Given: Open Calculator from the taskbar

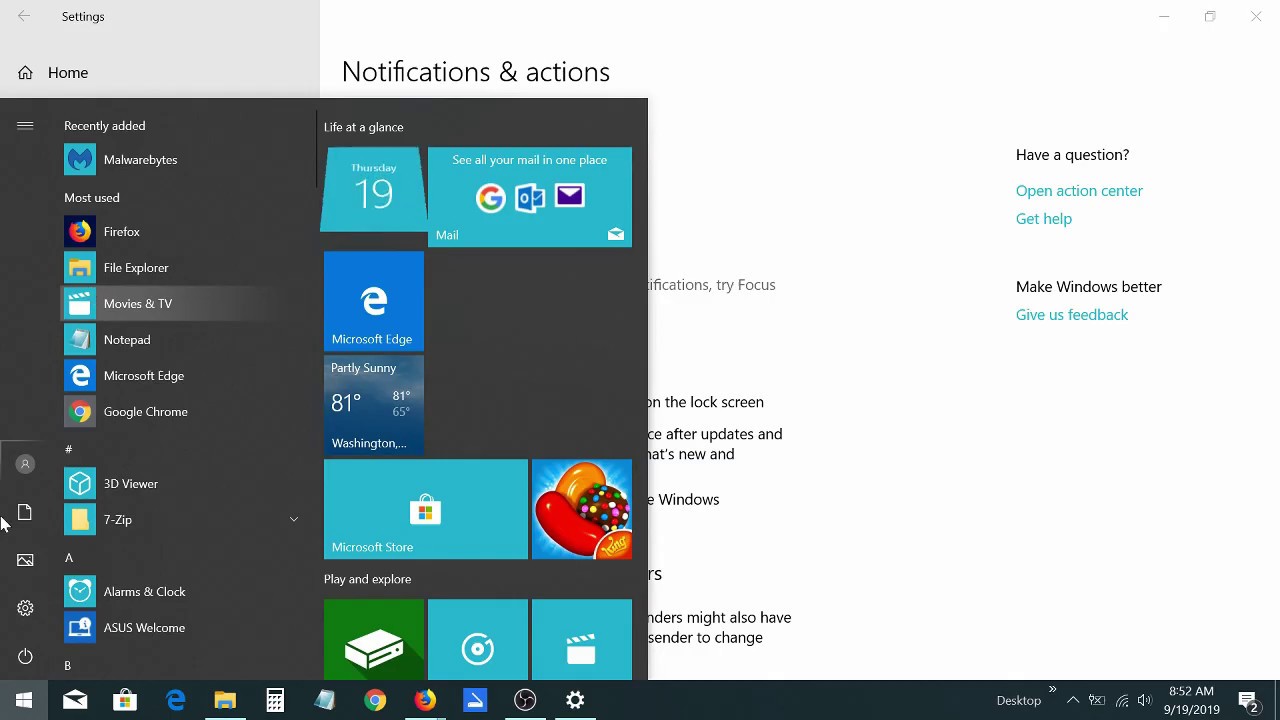Looking at the screenshot, I should tap(275, 700).
